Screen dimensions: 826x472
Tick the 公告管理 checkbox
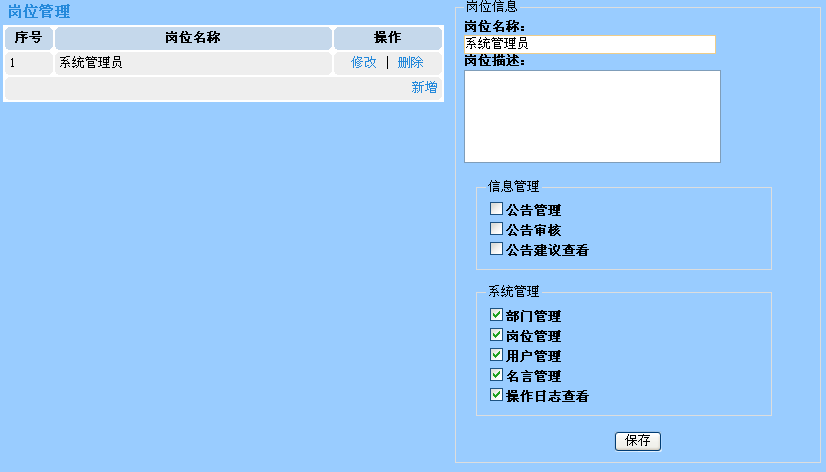pos(496,209)
